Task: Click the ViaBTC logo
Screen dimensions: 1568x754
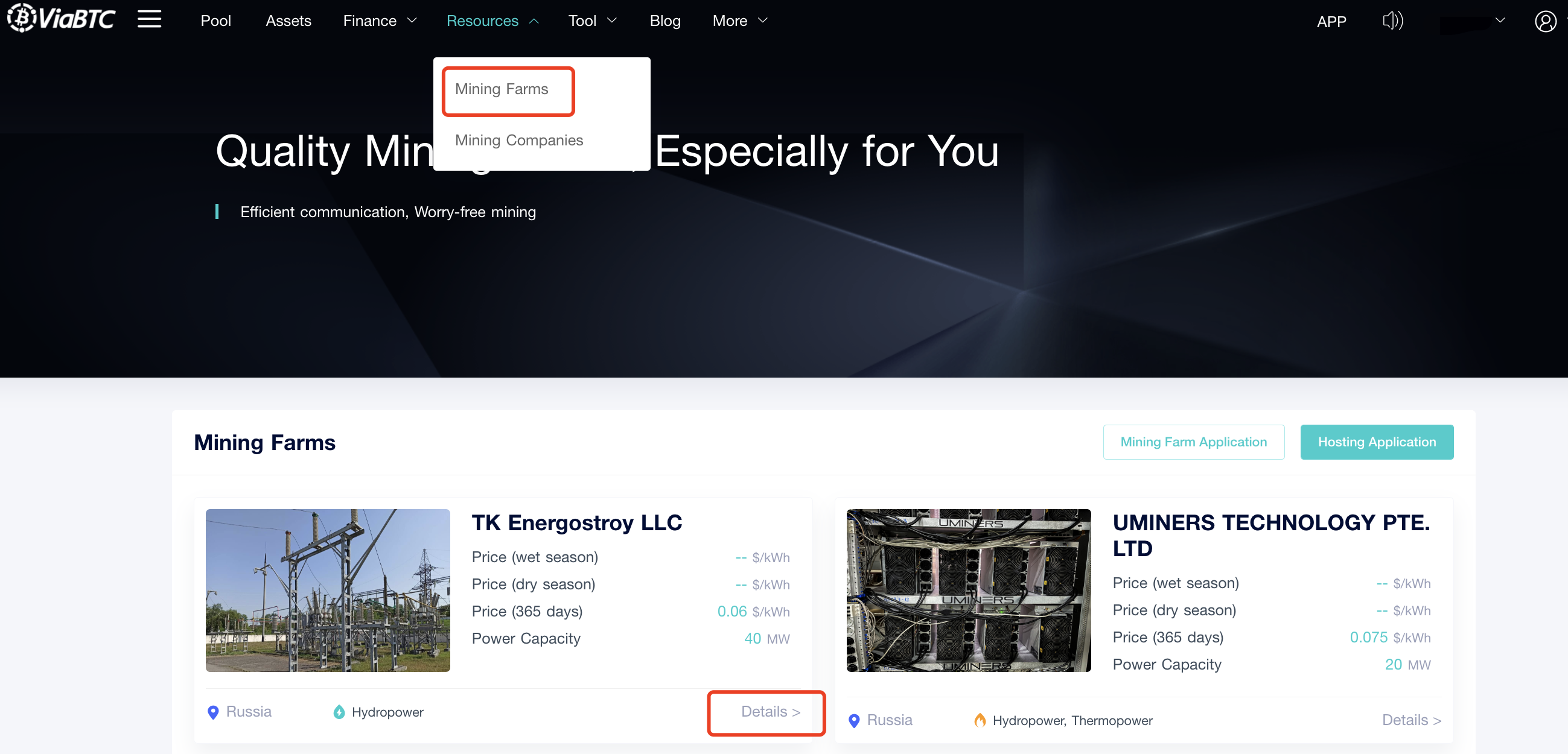Action: click(x=61, y=18)
